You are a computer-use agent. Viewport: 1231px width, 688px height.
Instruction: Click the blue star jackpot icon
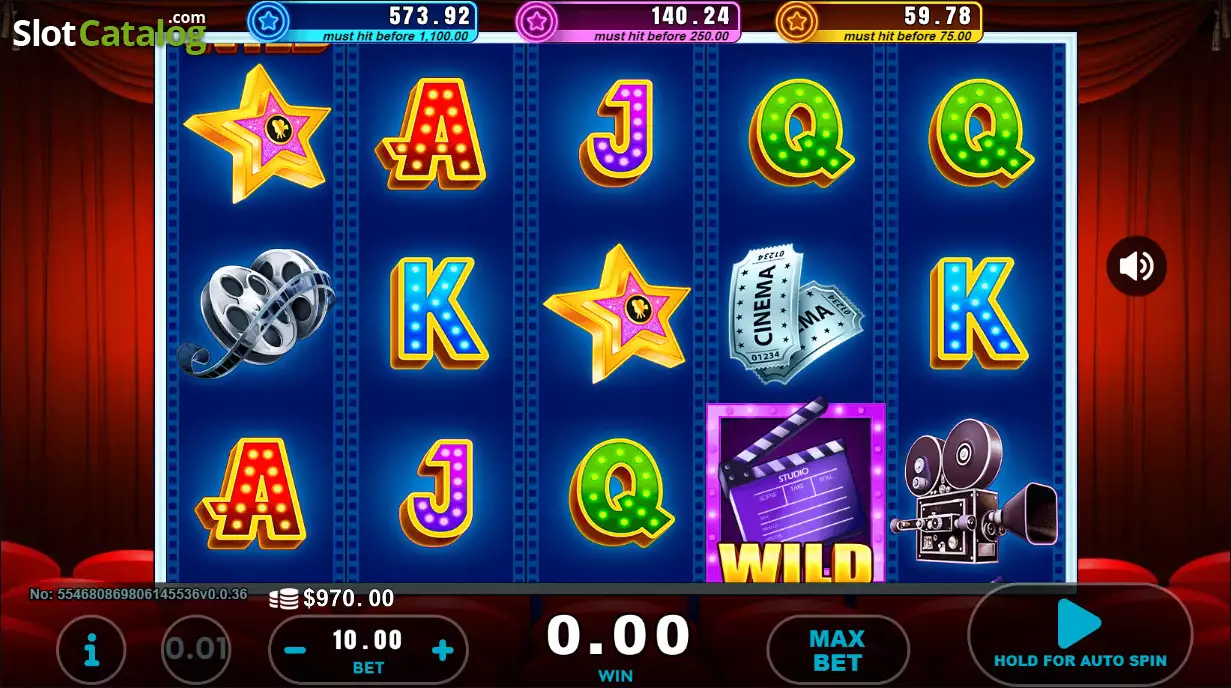(x=267, y=19)
